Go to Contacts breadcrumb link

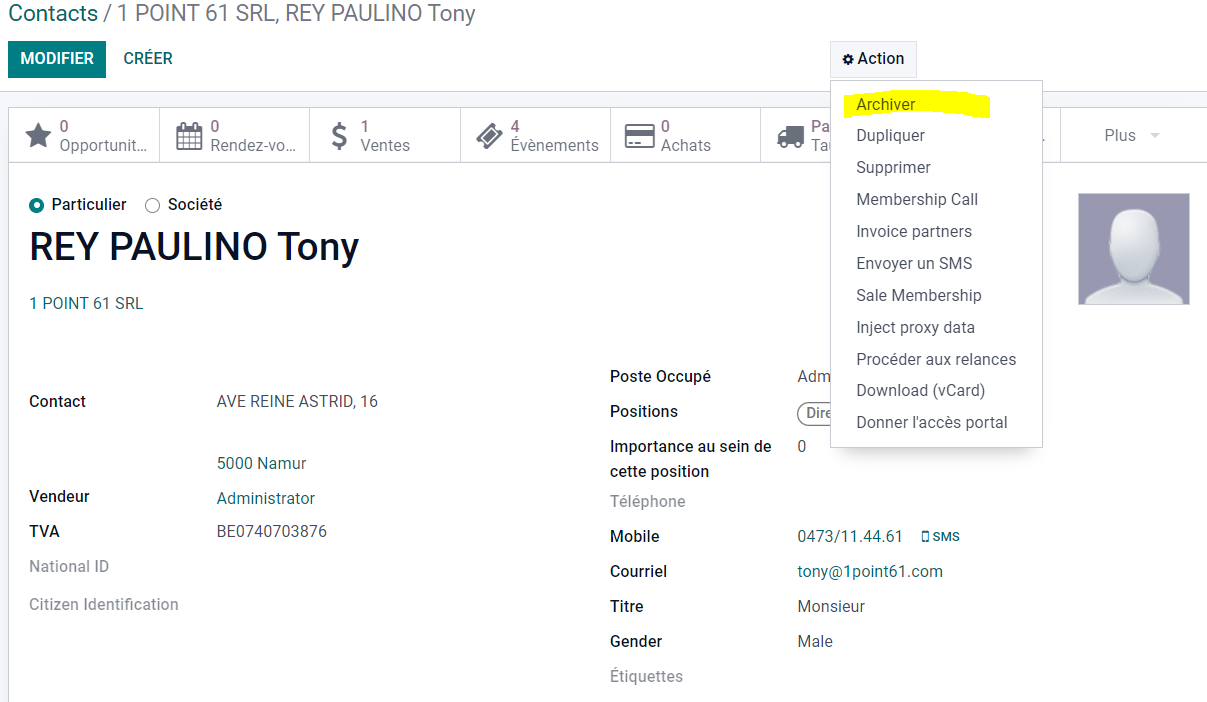(x=53, y=14)
